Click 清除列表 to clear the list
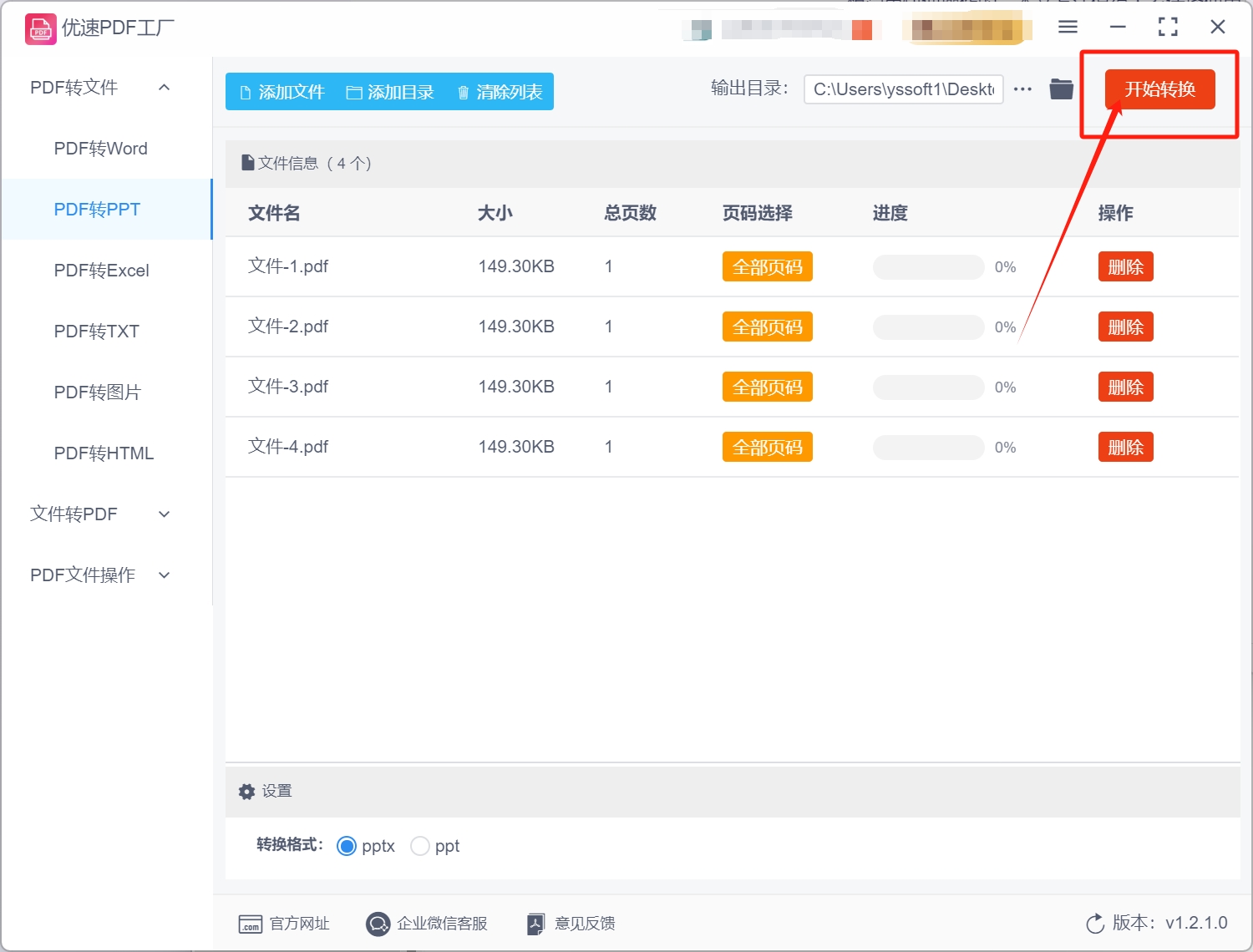 coord(500,92)
